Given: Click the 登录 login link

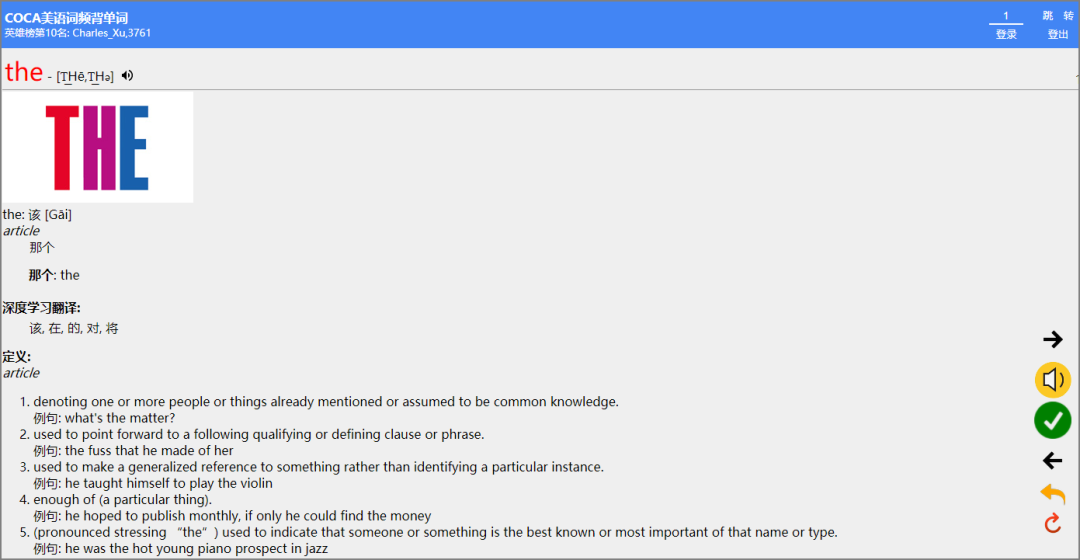Looking at the screenshot, I should (1006, 34).
